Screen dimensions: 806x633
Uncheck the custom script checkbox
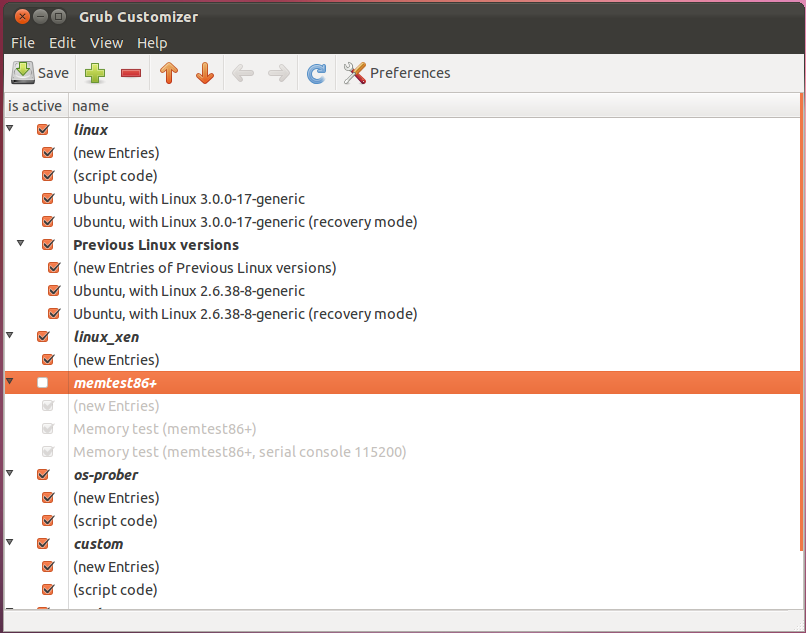(x=43, y=543)
